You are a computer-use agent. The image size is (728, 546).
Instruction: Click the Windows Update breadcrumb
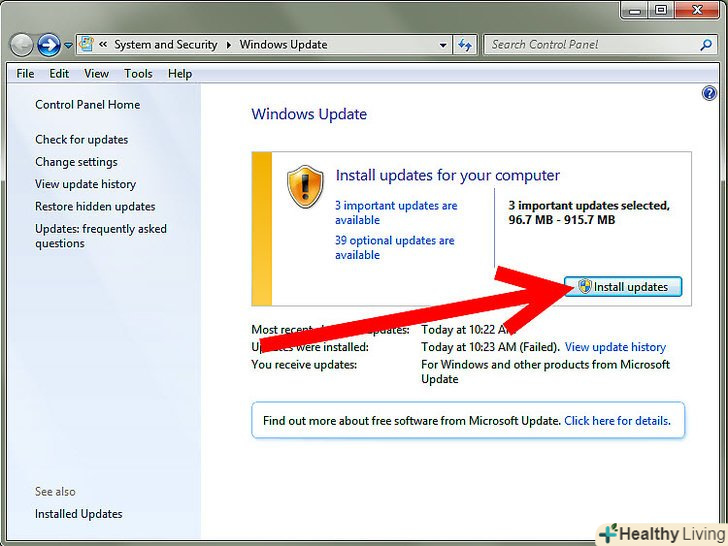[x=283, y=45]
